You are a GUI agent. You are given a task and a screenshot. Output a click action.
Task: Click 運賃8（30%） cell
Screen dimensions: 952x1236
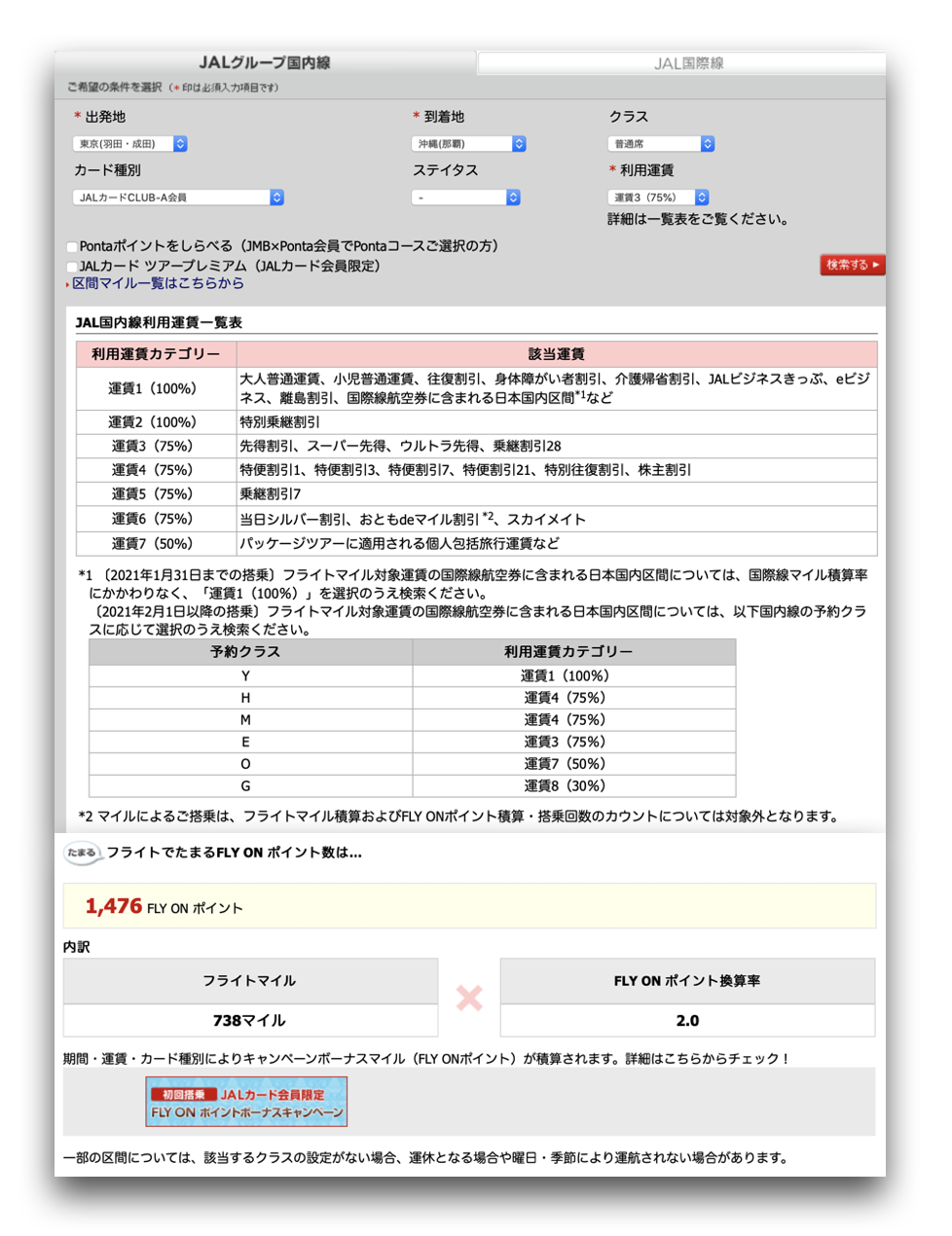[x=574, y=786]
